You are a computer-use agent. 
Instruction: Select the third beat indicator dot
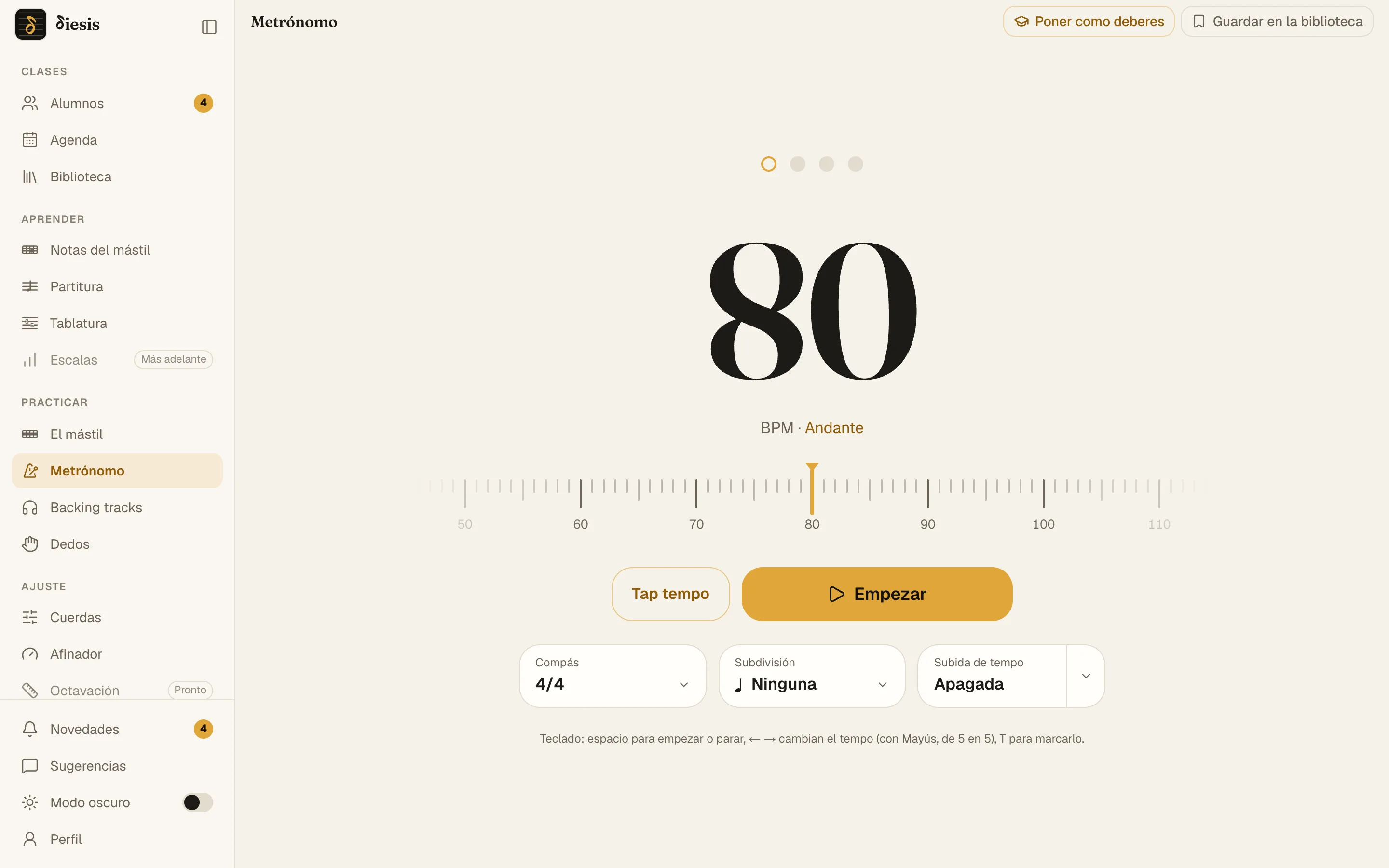pos(827,164)
